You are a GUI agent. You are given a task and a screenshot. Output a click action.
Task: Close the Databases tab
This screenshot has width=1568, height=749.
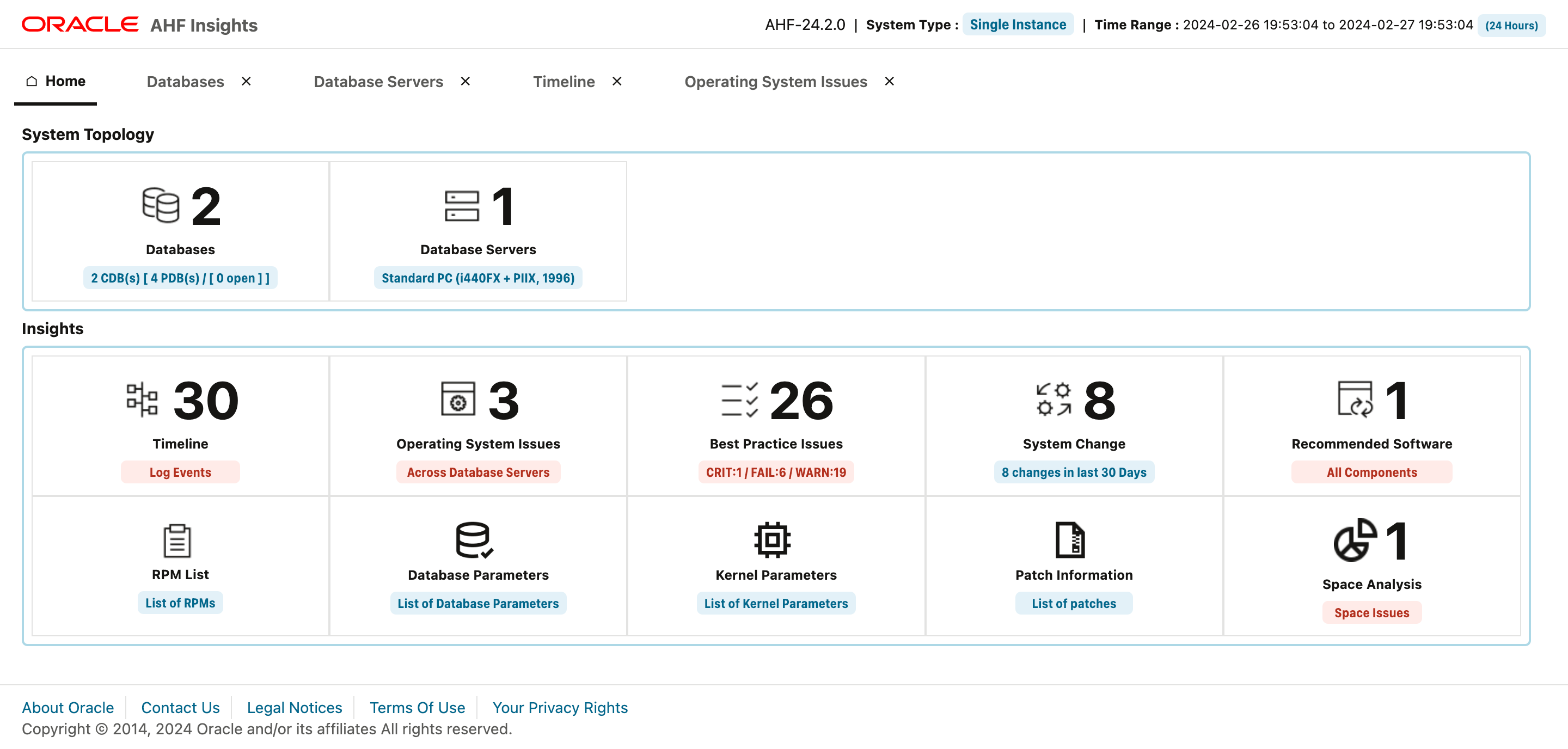tap(246, 81)
